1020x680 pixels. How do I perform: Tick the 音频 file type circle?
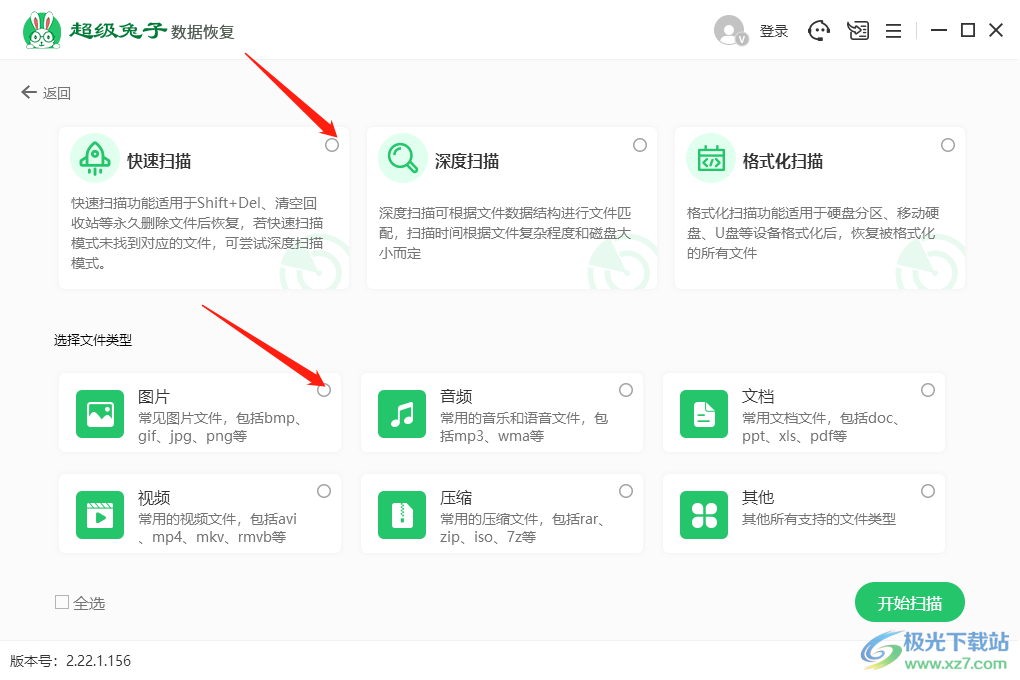pos(626,390)
